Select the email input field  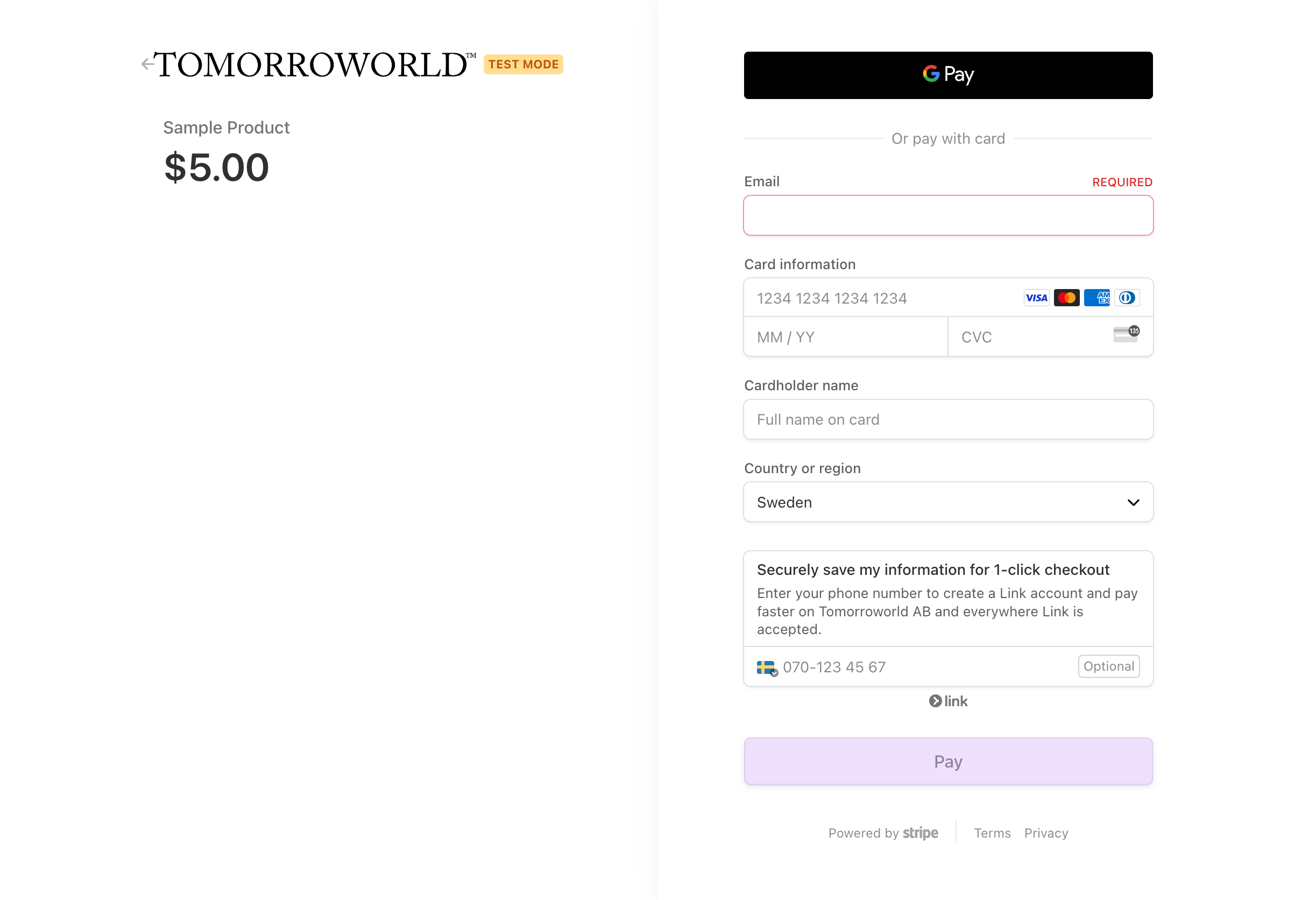pyautogui.click(x=948, y=215)
